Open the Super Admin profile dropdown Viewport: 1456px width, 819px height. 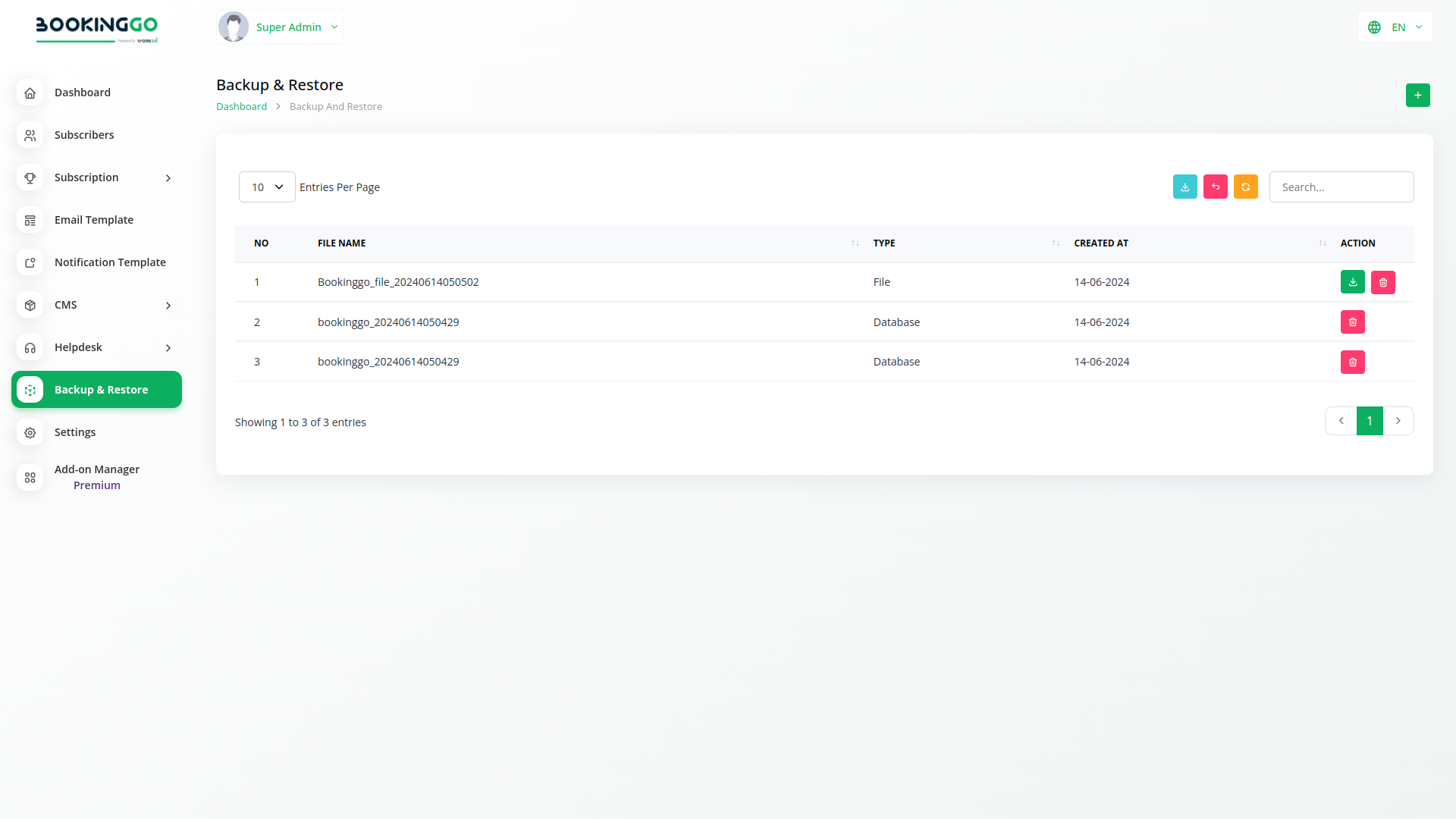coord(280,27)
